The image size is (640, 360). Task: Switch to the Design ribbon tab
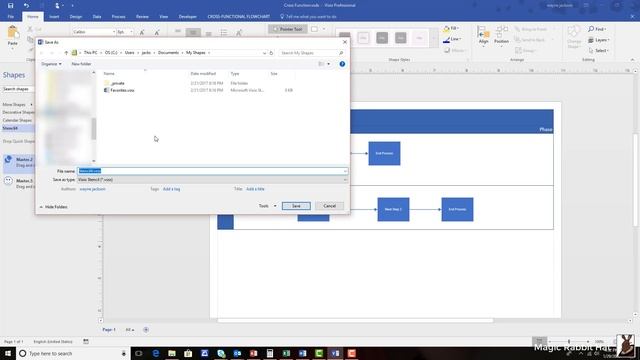point(76,17)
